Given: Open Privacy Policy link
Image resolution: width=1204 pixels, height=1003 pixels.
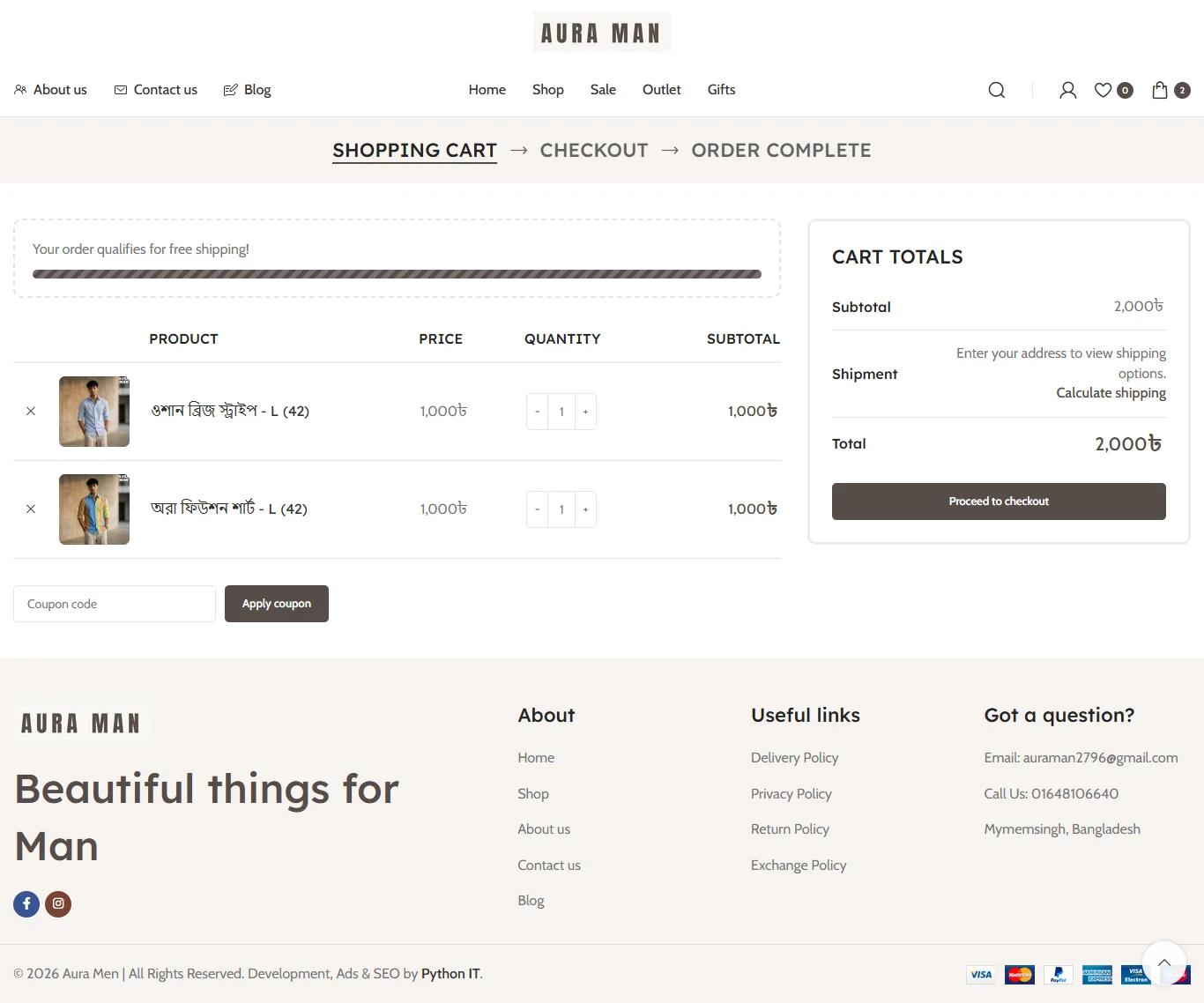Looking at the screenshot, I should 791,794.
